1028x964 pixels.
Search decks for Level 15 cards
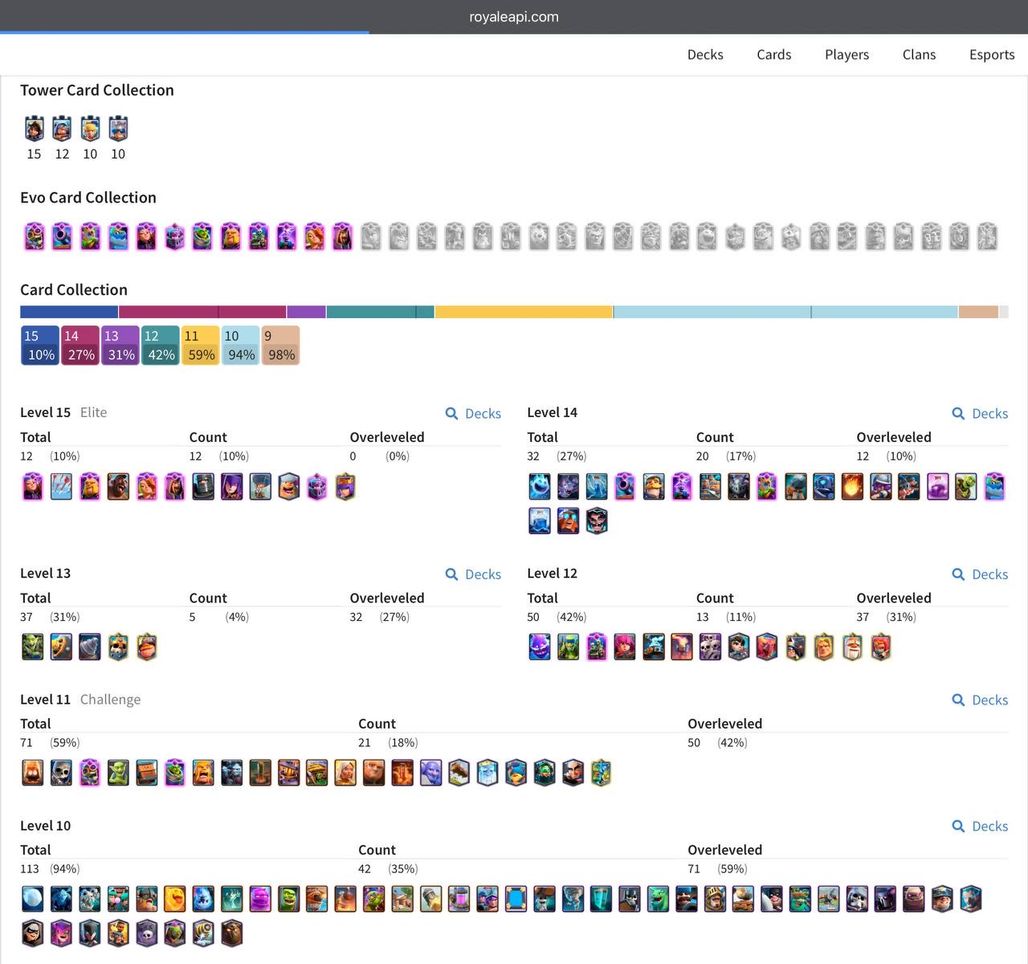point(473,413)
